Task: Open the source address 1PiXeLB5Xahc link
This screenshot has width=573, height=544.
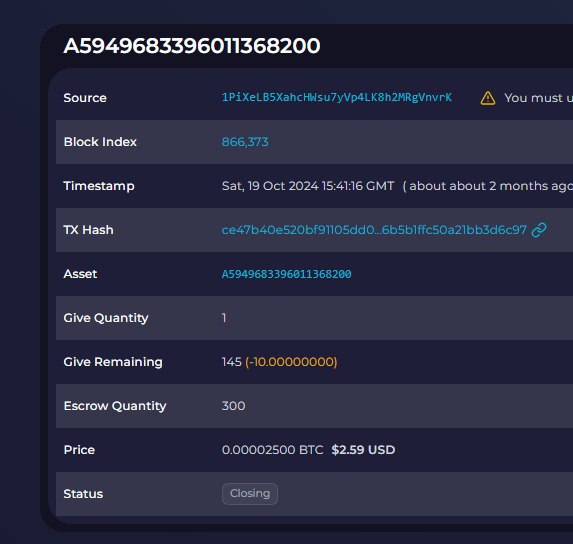Action: [x=337, y=97]
